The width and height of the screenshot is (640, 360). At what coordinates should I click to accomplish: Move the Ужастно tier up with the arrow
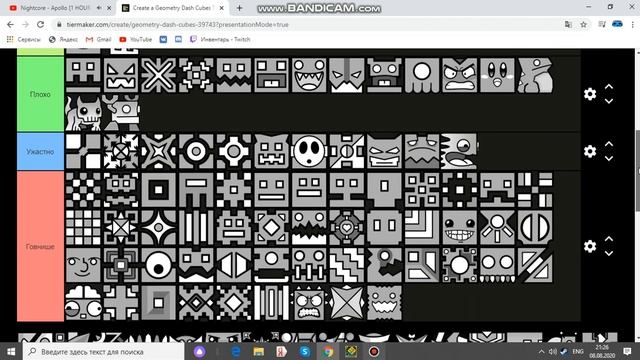pos(609,144)
